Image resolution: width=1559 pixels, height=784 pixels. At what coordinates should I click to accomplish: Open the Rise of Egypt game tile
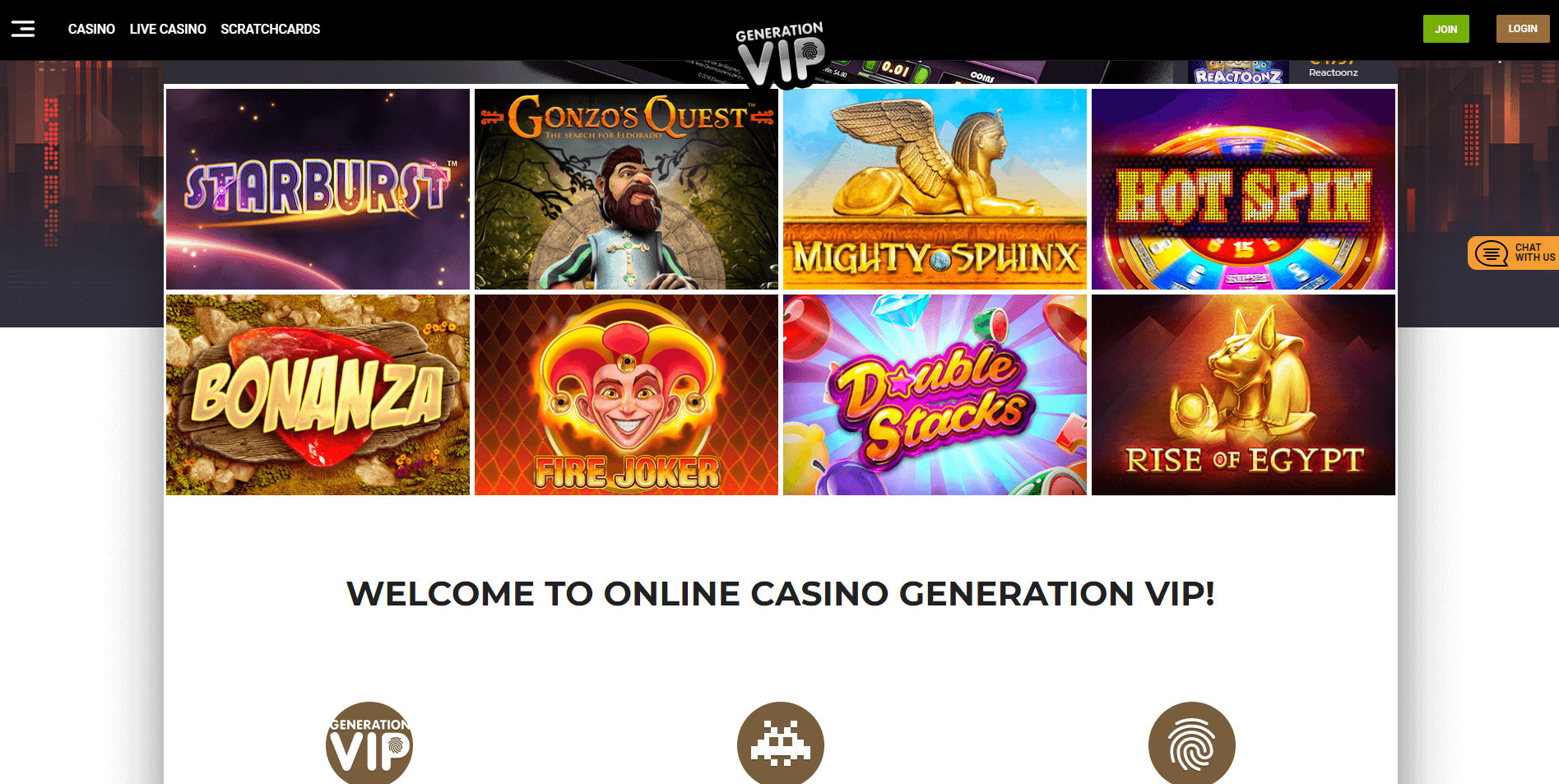coord(1243,395)
